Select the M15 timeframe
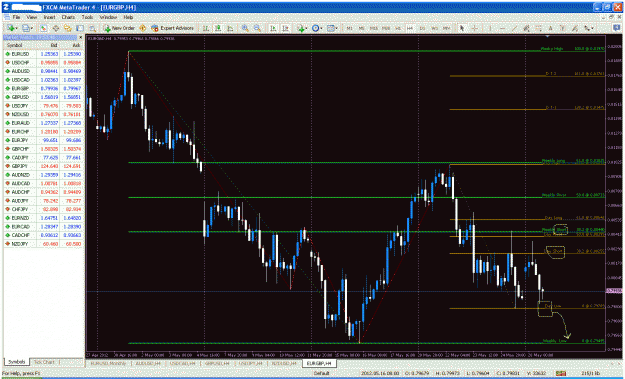The height and width of the screenshot is (379, 625). point(374,28)
